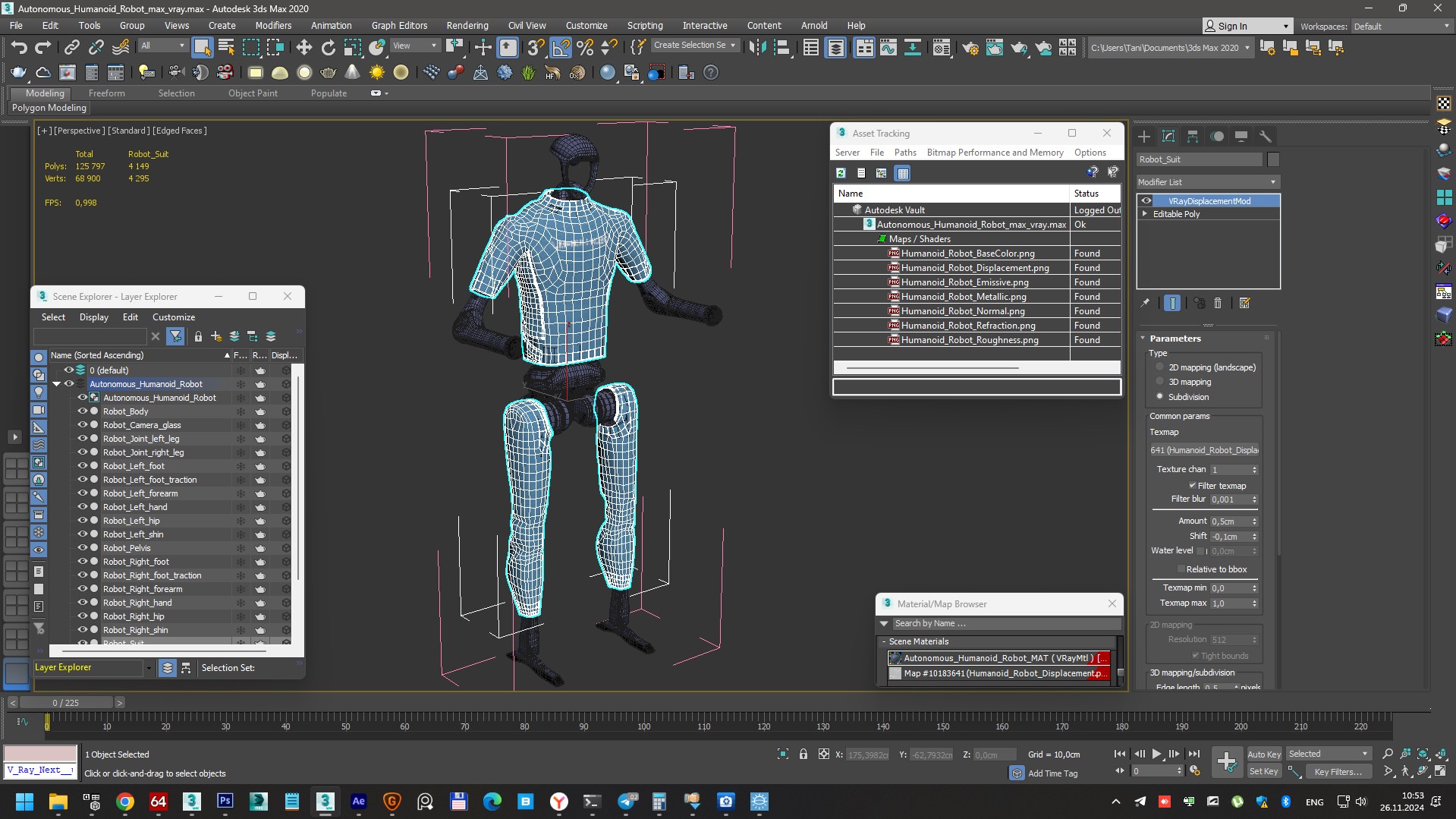Open the Customize menu in Scene Explorer
This screenshot has height=819, width=1456.
[174, 317]
